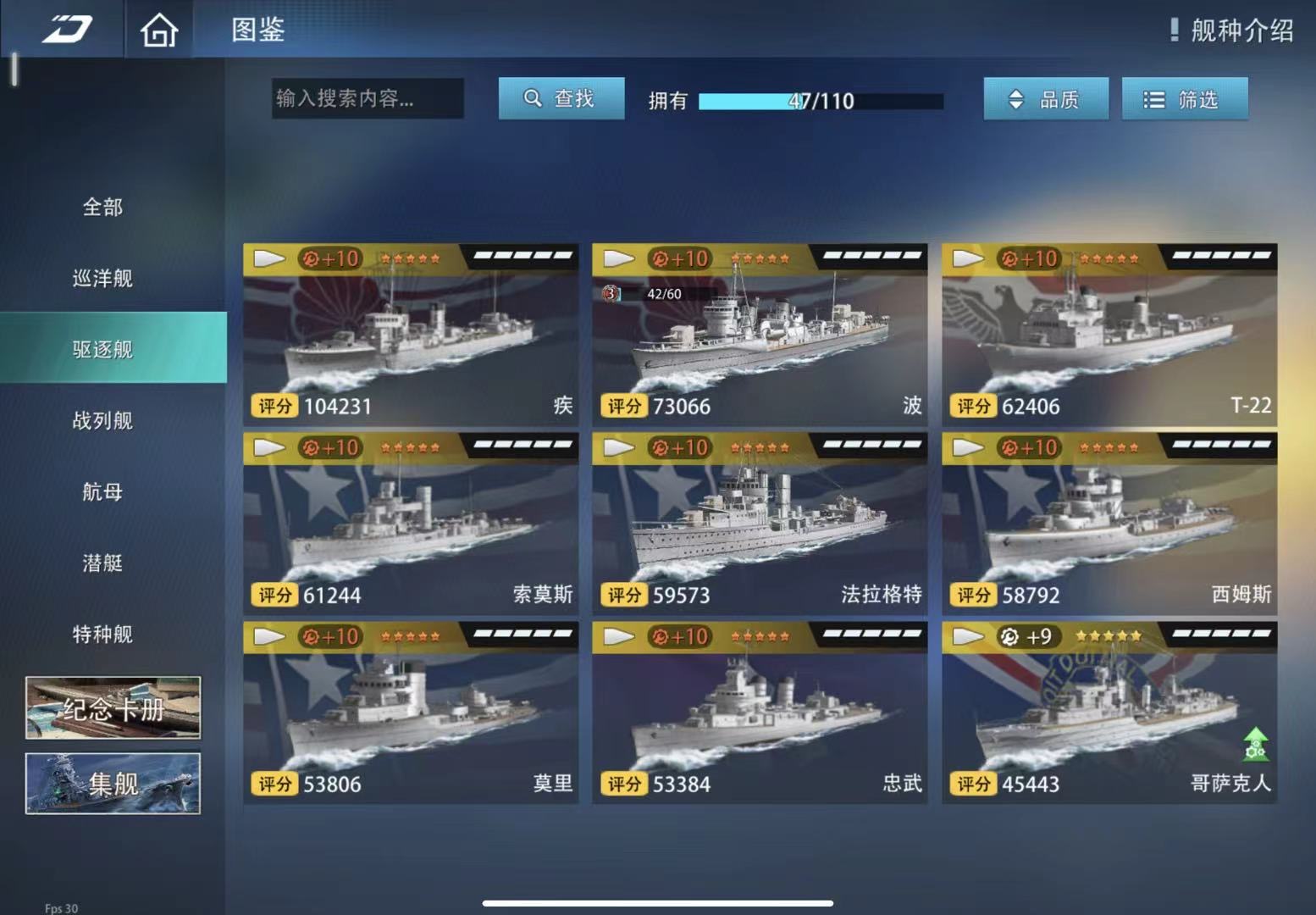1316x915 pixels.
Task: Click the green upgrade arrow on 哥萨克人
Action: (1255, 744)
